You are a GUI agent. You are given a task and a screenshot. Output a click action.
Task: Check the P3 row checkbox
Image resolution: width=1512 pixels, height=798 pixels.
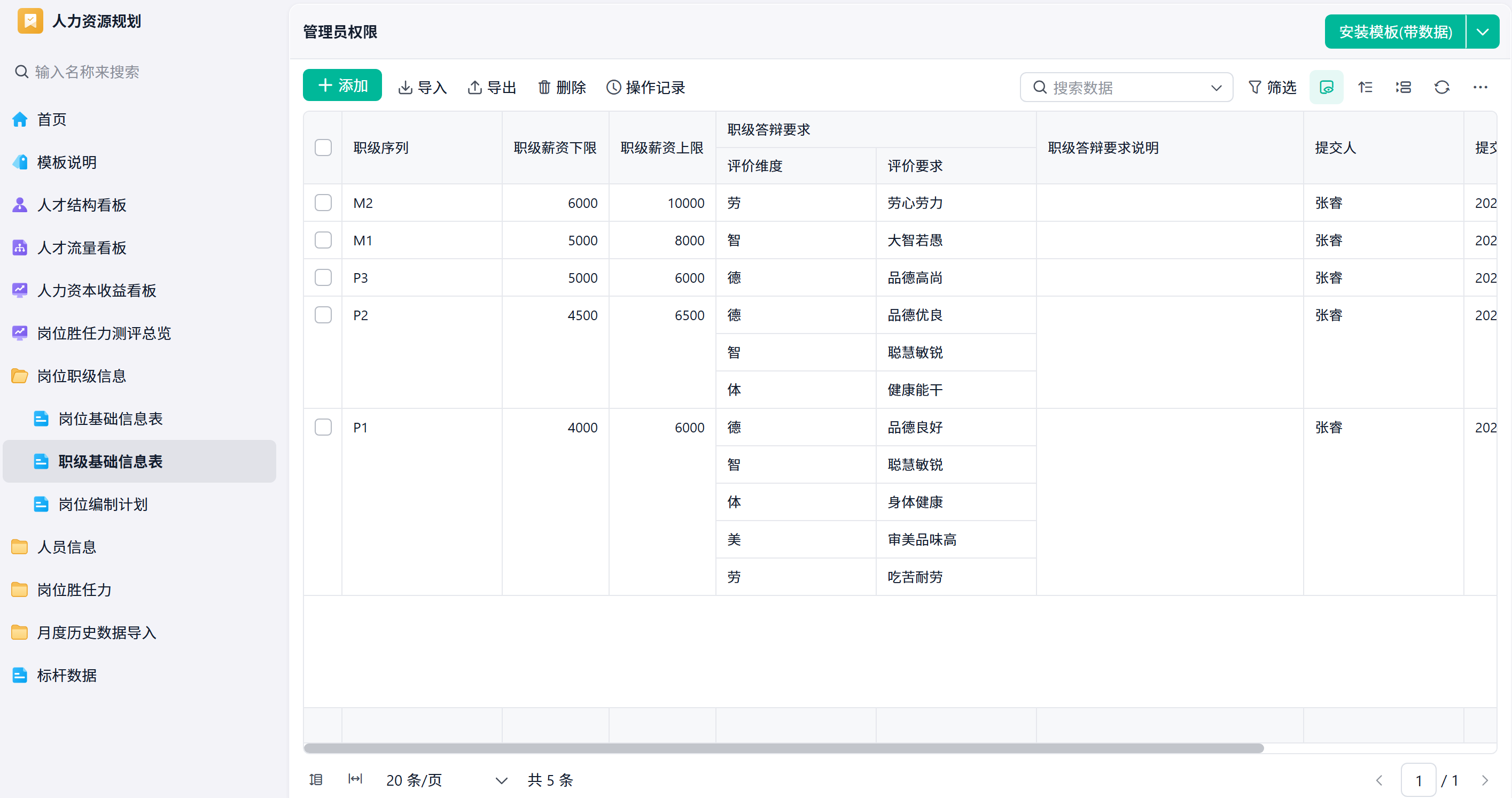(x=323, y=278)
